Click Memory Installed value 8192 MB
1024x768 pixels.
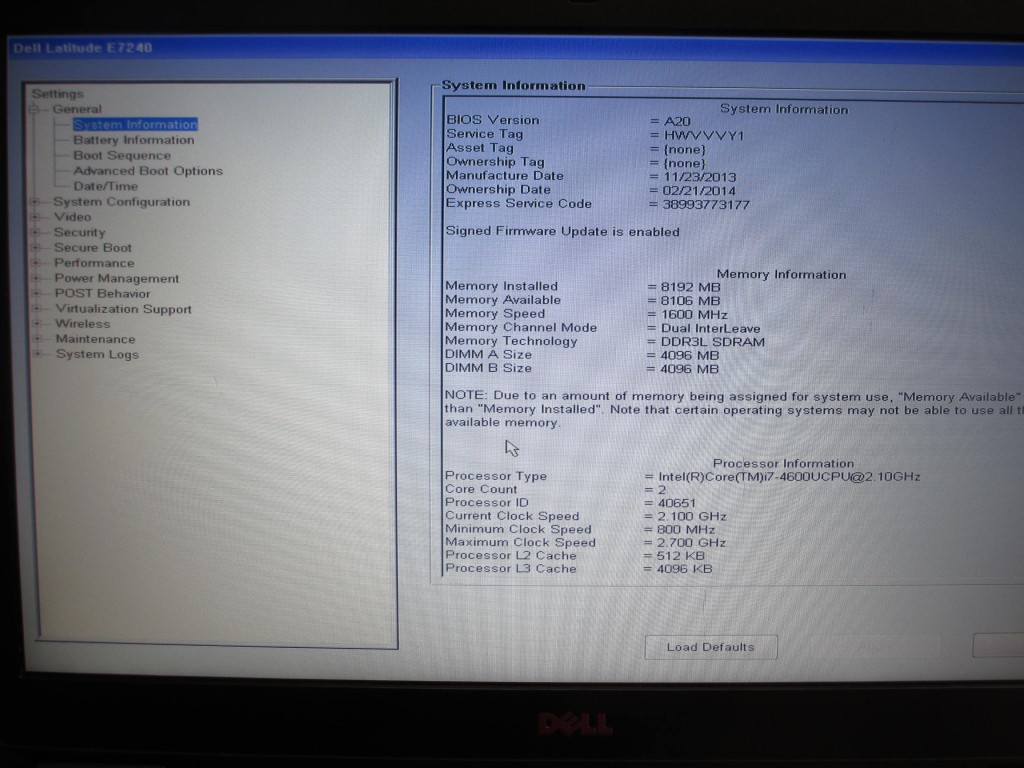point(690,287)
